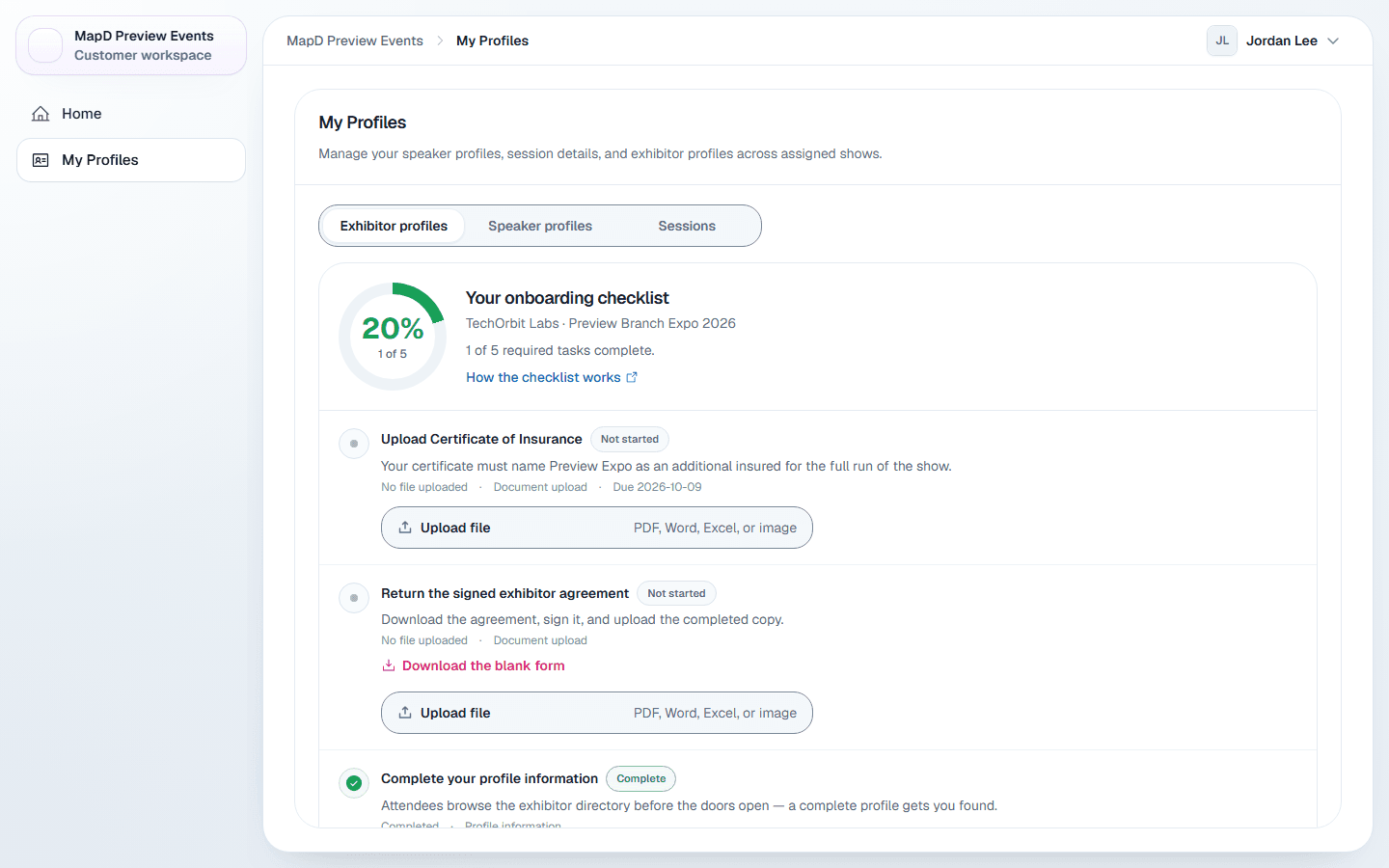Click the workspace logo tile beside MapD Preview Events
This screenshot has width=1389, height=868.
(x=45, y=45)
